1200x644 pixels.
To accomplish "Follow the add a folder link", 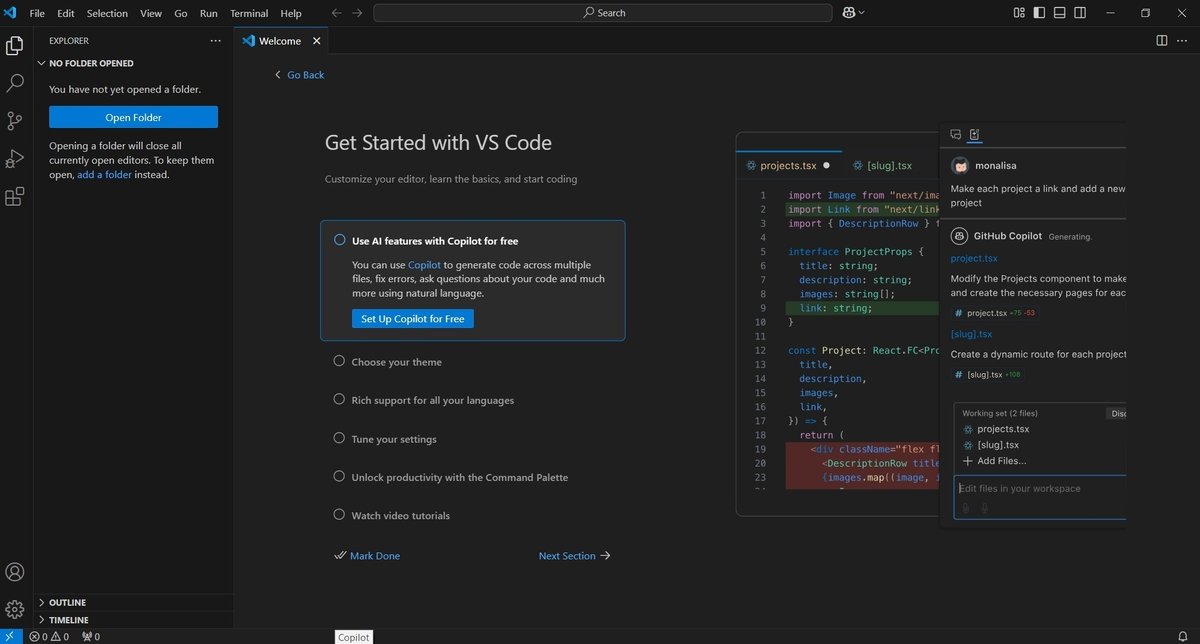I will click(x=104, y=175).
